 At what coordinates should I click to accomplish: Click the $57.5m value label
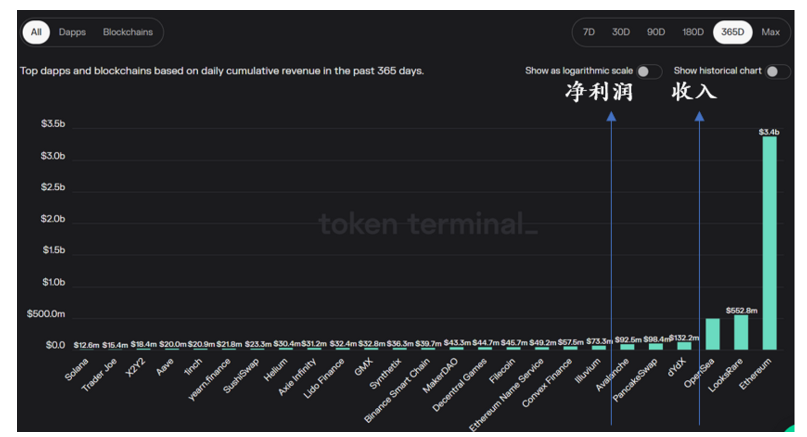(x=571, y=342)
